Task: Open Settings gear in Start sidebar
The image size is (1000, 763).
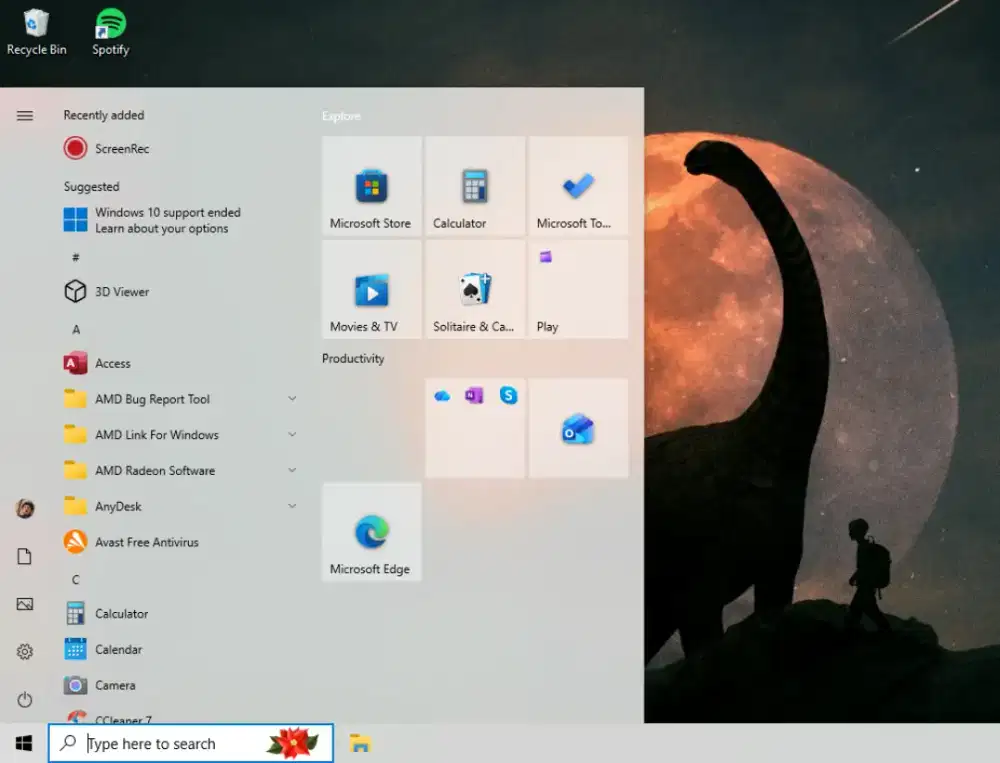Action: [25, 652]
